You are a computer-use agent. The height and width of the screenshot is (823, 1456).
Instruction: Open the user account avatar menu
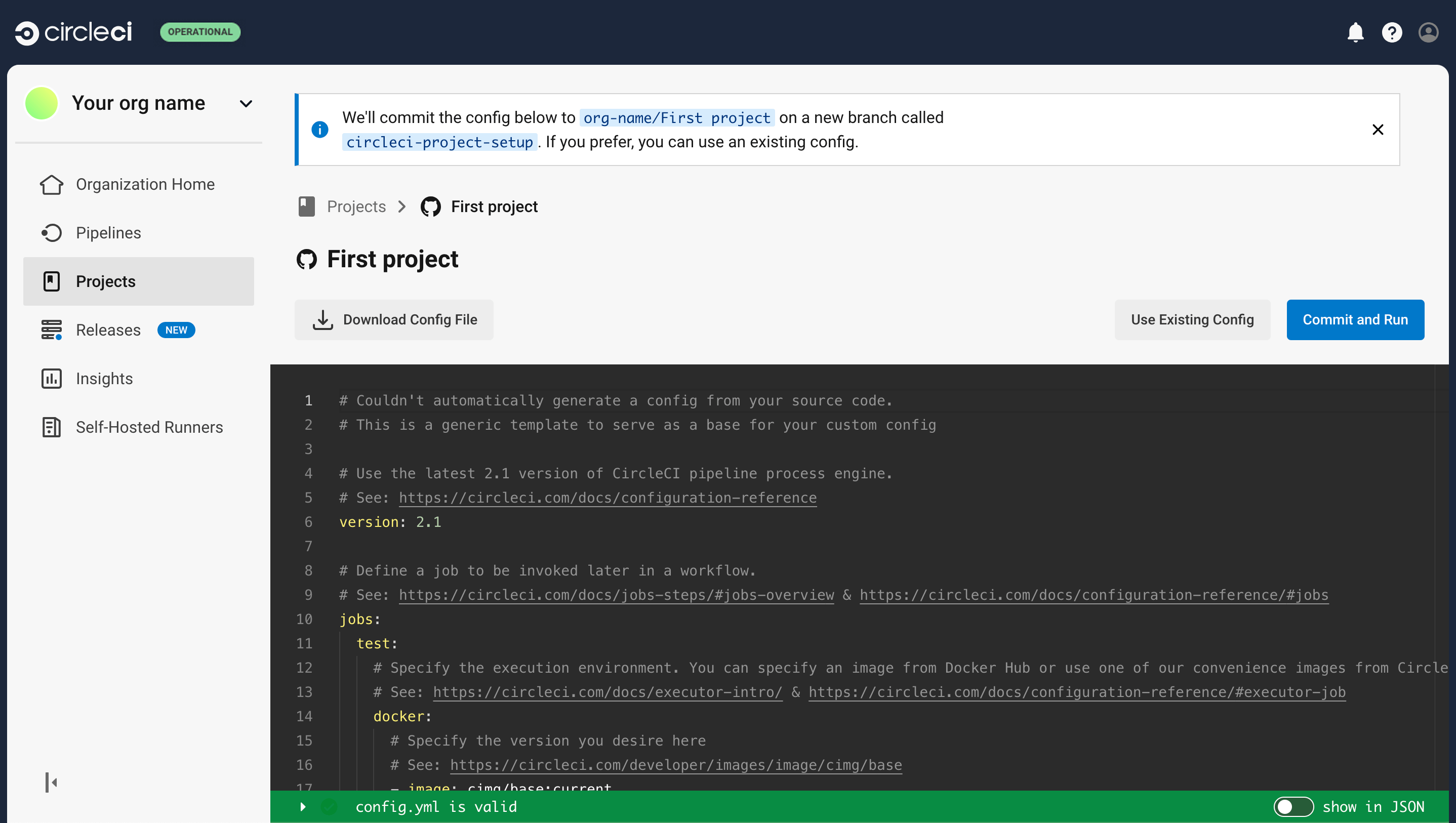click(x=1428, y=32)
